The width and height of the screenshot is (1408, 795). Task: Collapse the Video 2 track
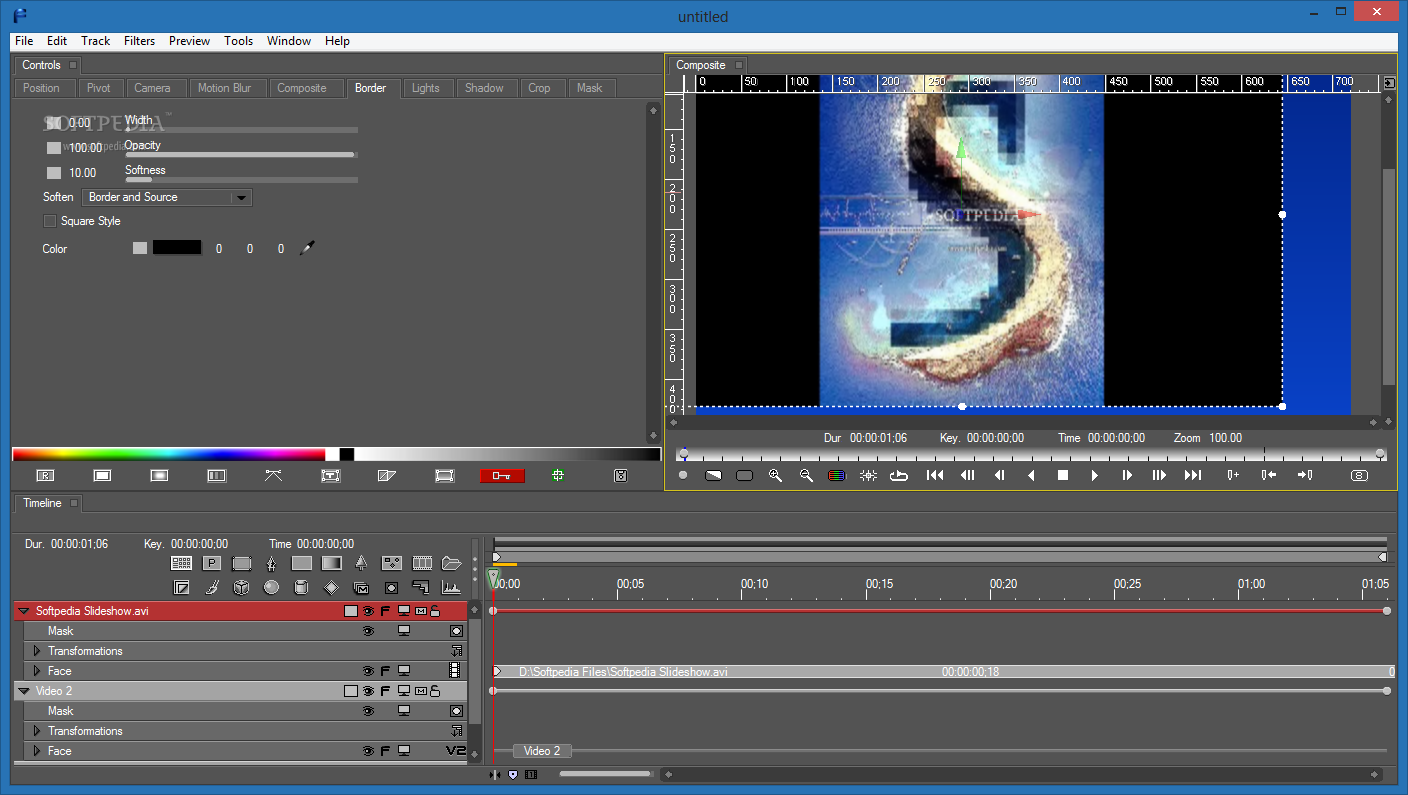(24, 691)
